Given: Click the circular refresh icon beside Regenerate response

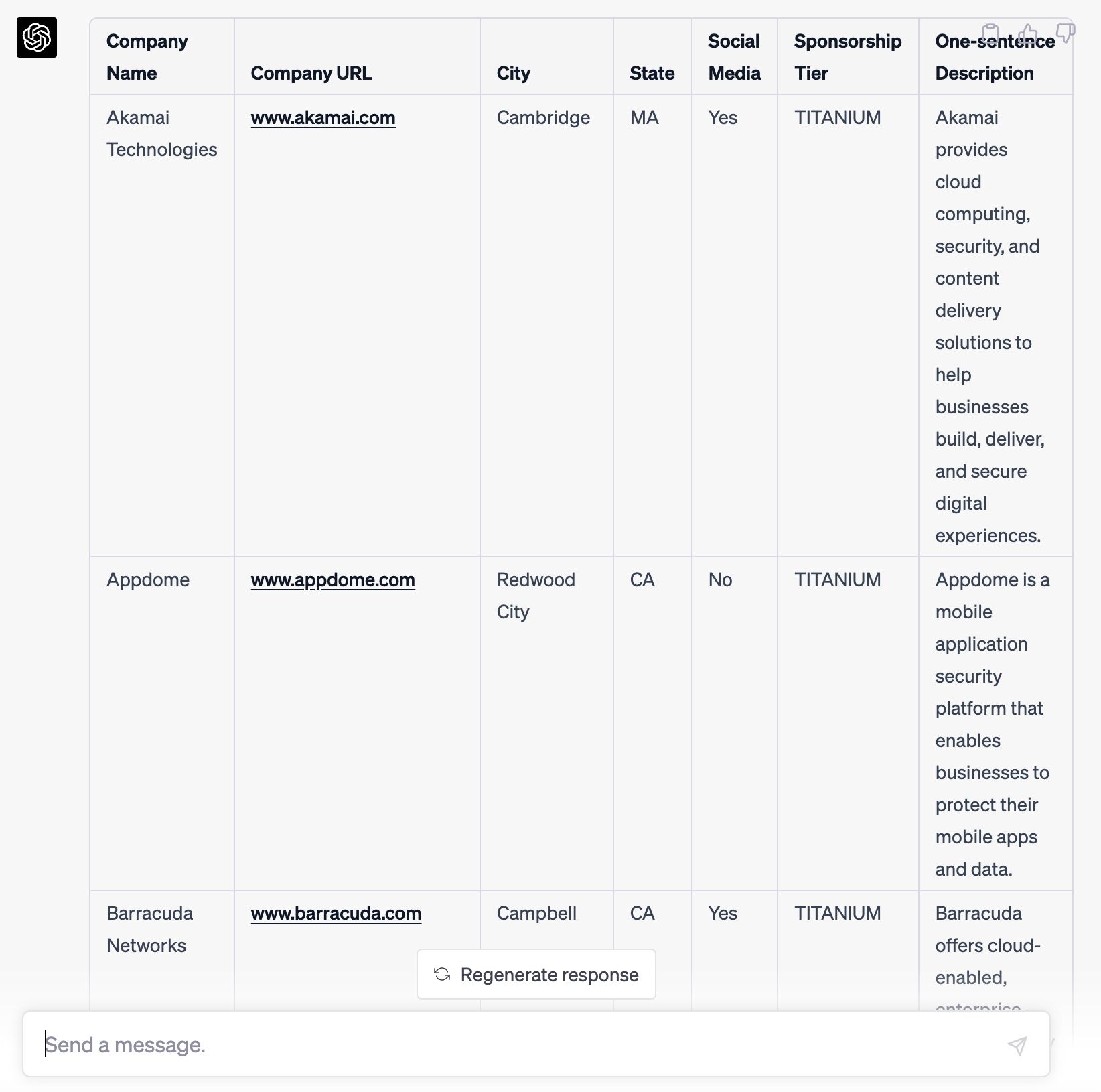Looking at the screenshot, I should 442,975.
